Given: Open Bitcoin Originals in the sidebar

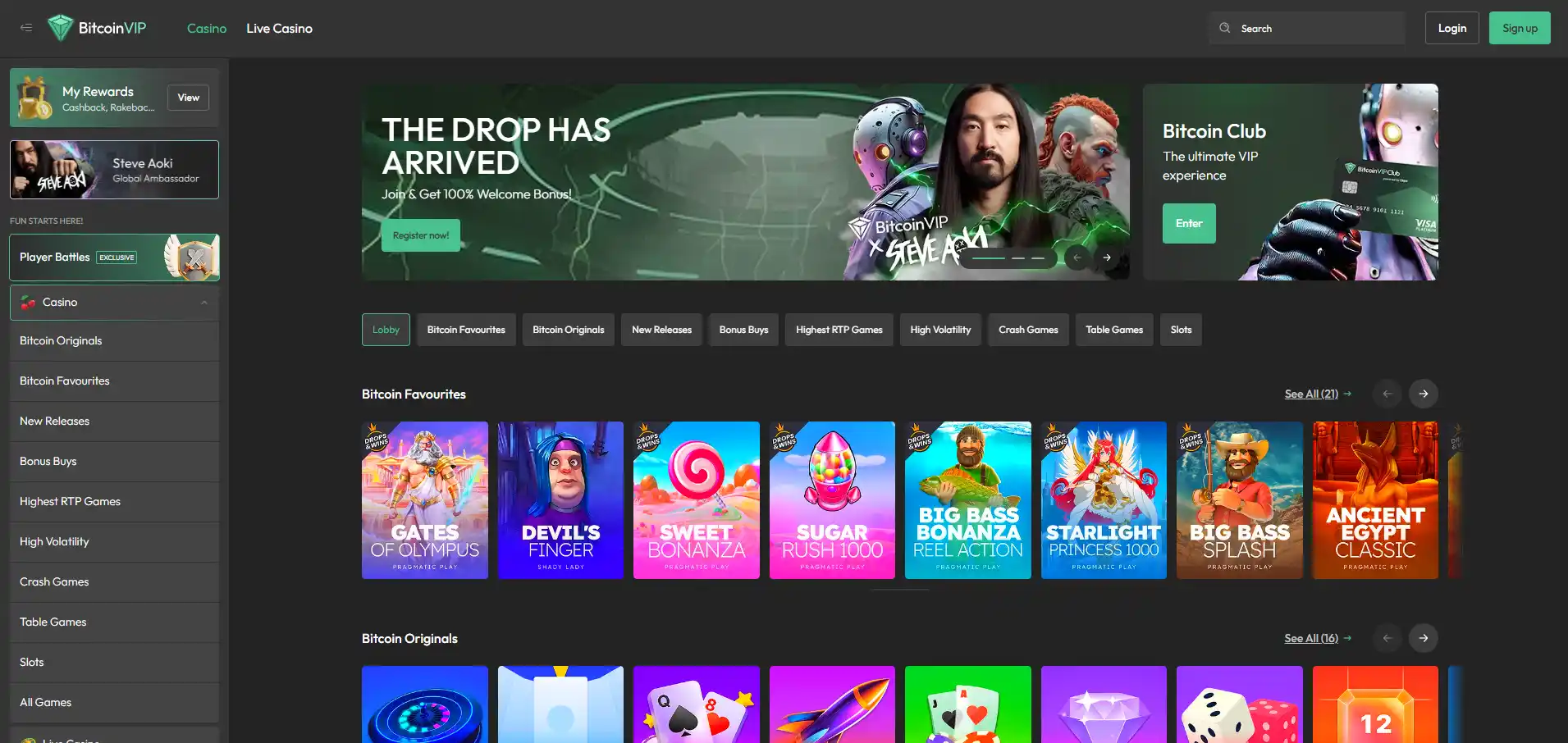Looking at the screenshot, I should 114,341.
